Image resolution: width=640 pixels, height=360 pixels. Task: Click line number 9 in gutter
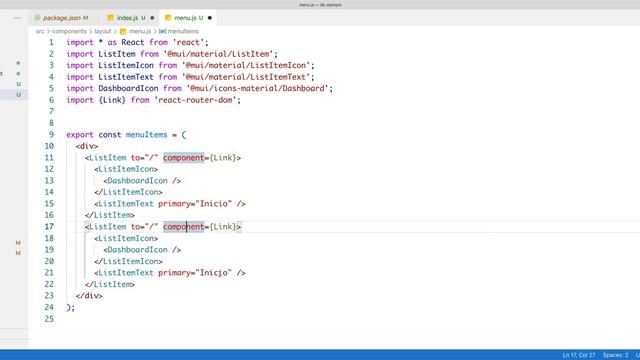pos(51,135)
